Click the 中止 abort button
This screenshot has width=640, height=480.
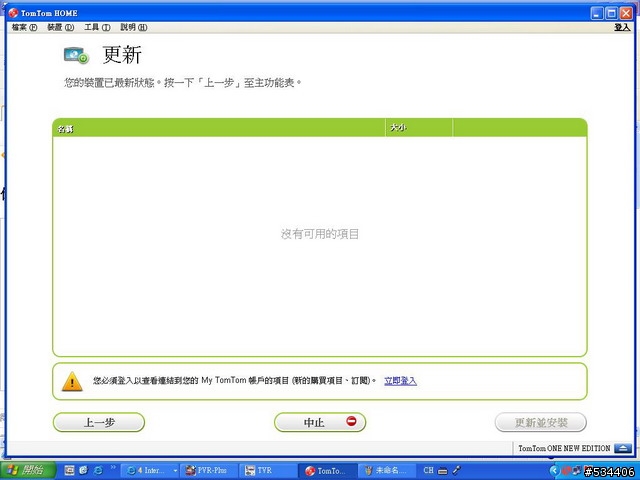click(320, 422)
